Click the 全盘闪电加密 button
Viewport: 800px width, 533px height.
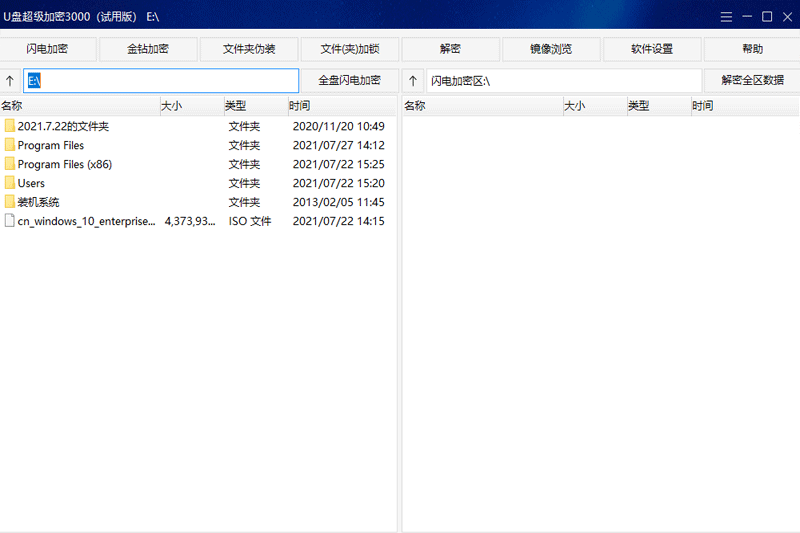pyautogui.click(x=349, y=81)
